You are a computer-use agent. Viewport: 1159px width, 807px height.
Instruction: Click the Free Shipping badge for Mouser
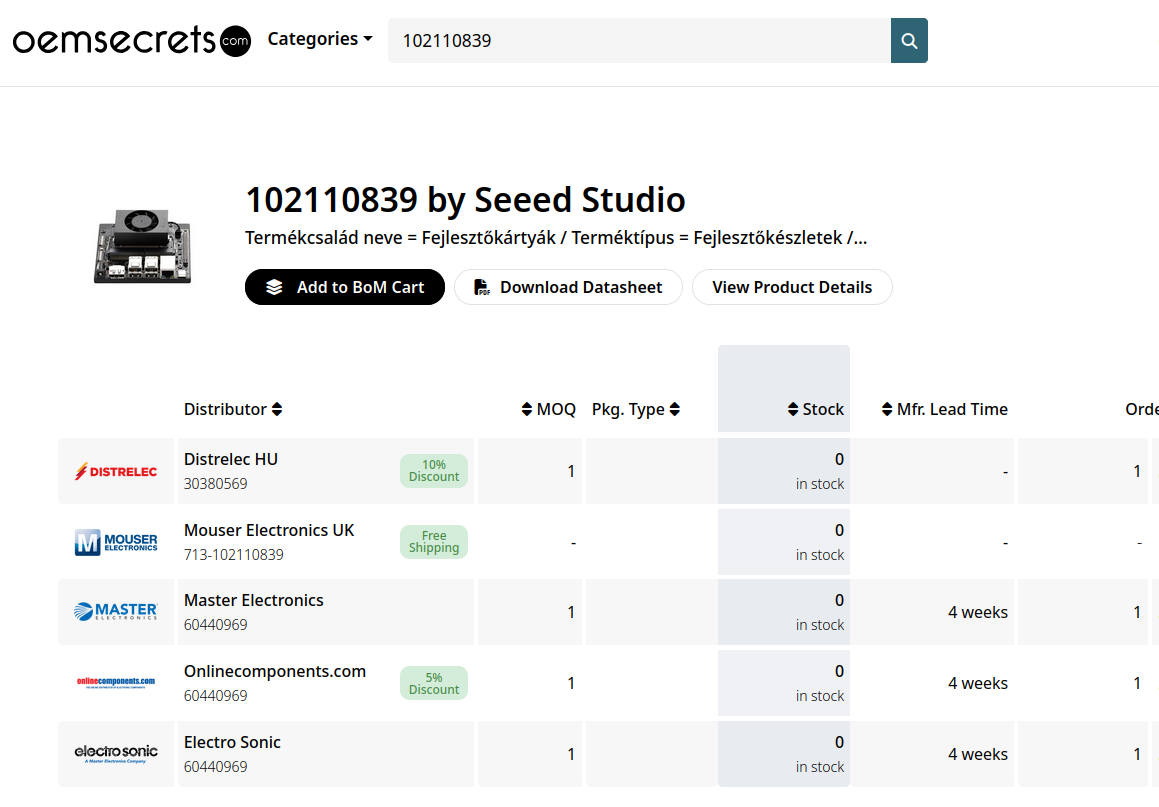click(434, 542)
